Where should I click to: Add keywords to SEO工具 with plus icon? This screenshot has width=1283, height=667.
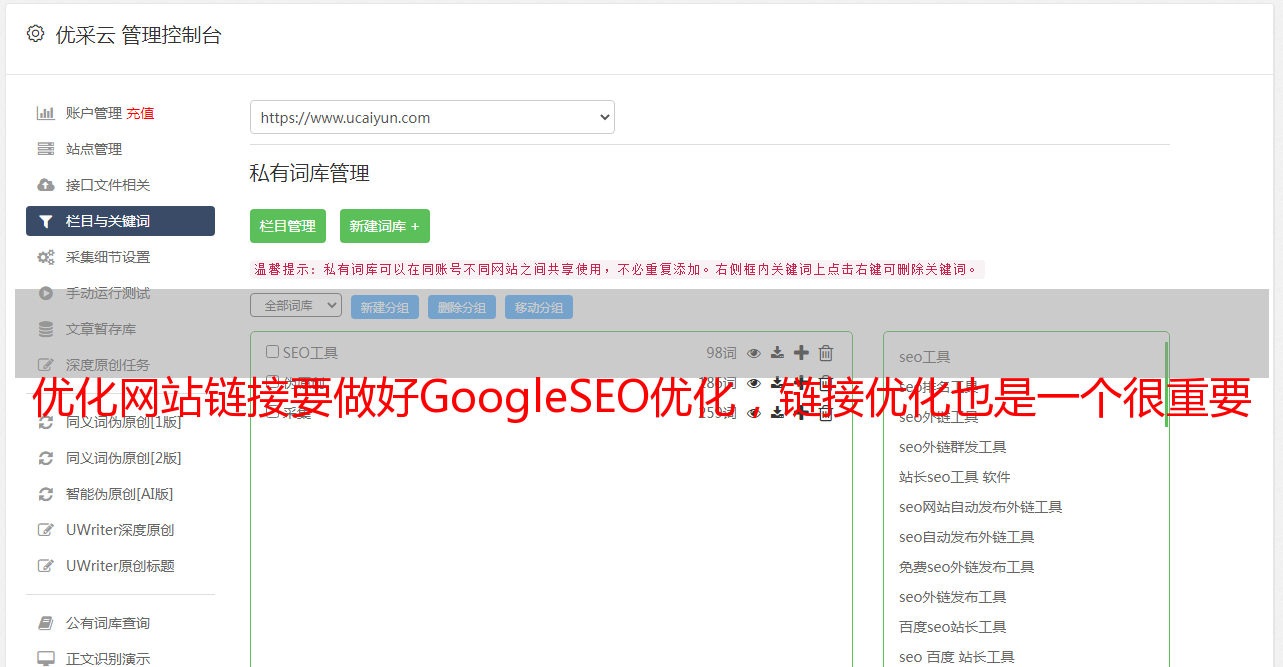801,353
